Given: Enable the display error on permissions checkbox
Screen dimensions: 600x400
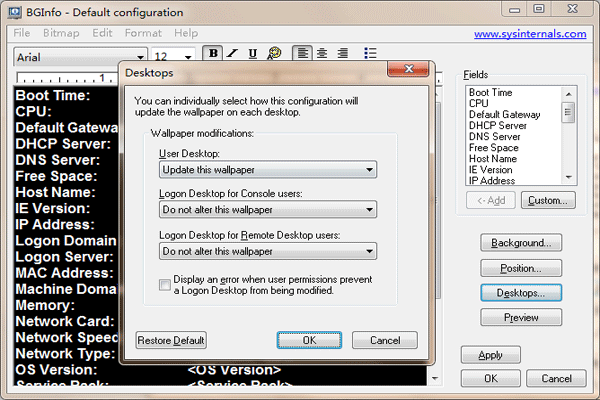Looking at the screenshot, I should 165,285.
